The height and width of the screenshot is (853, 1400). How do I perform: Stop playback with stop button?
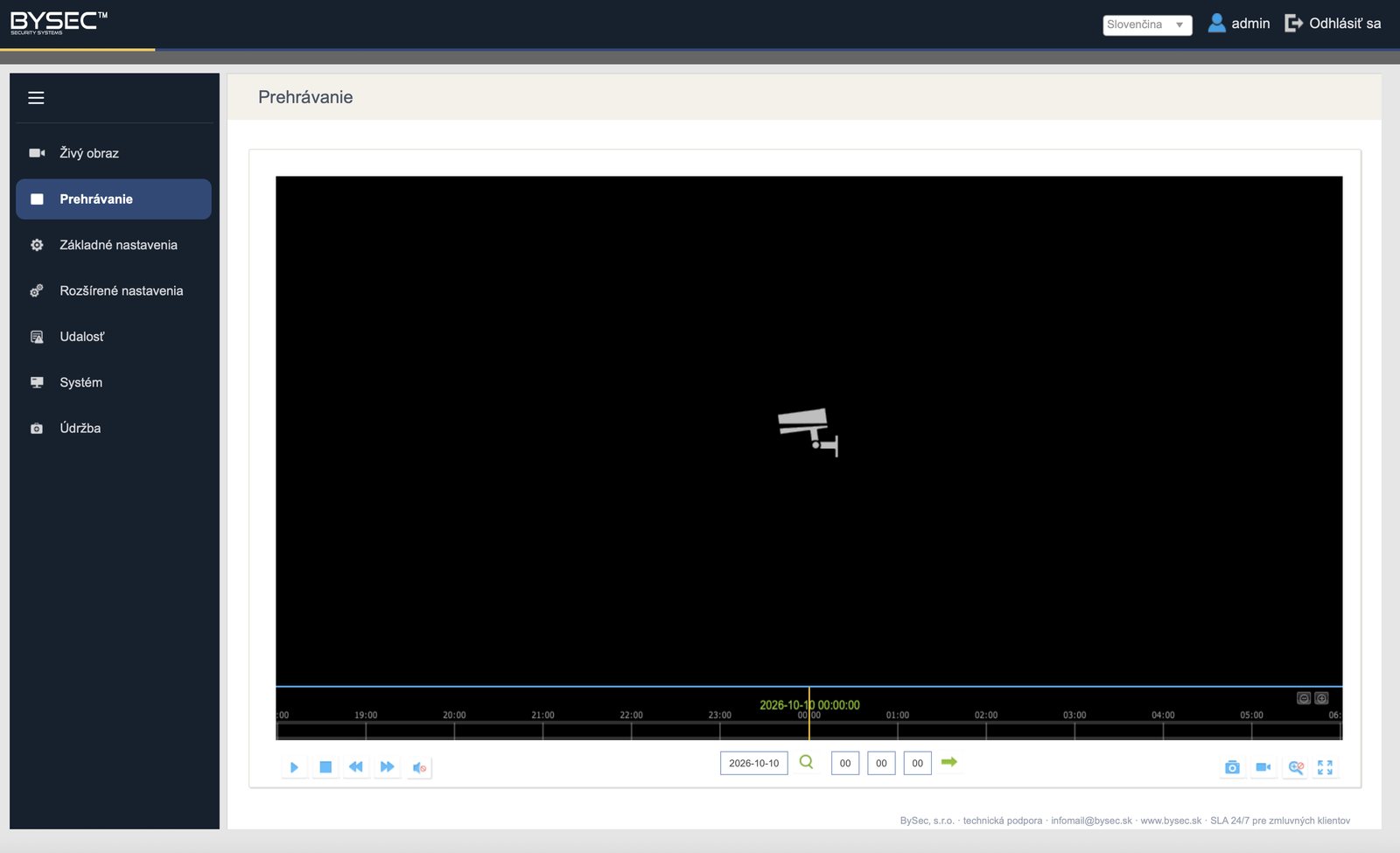tap(325, 767)
